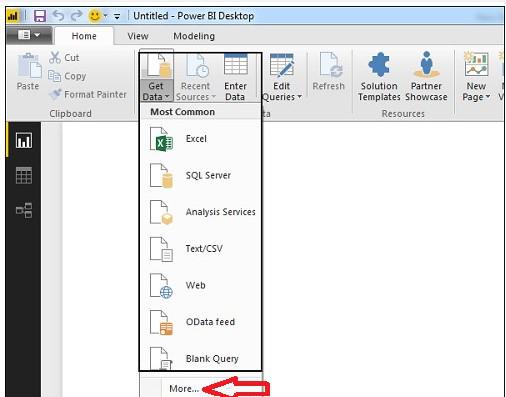The image size is (506, 397).
Task: Click the Copy button
Action: coord(67,76)
